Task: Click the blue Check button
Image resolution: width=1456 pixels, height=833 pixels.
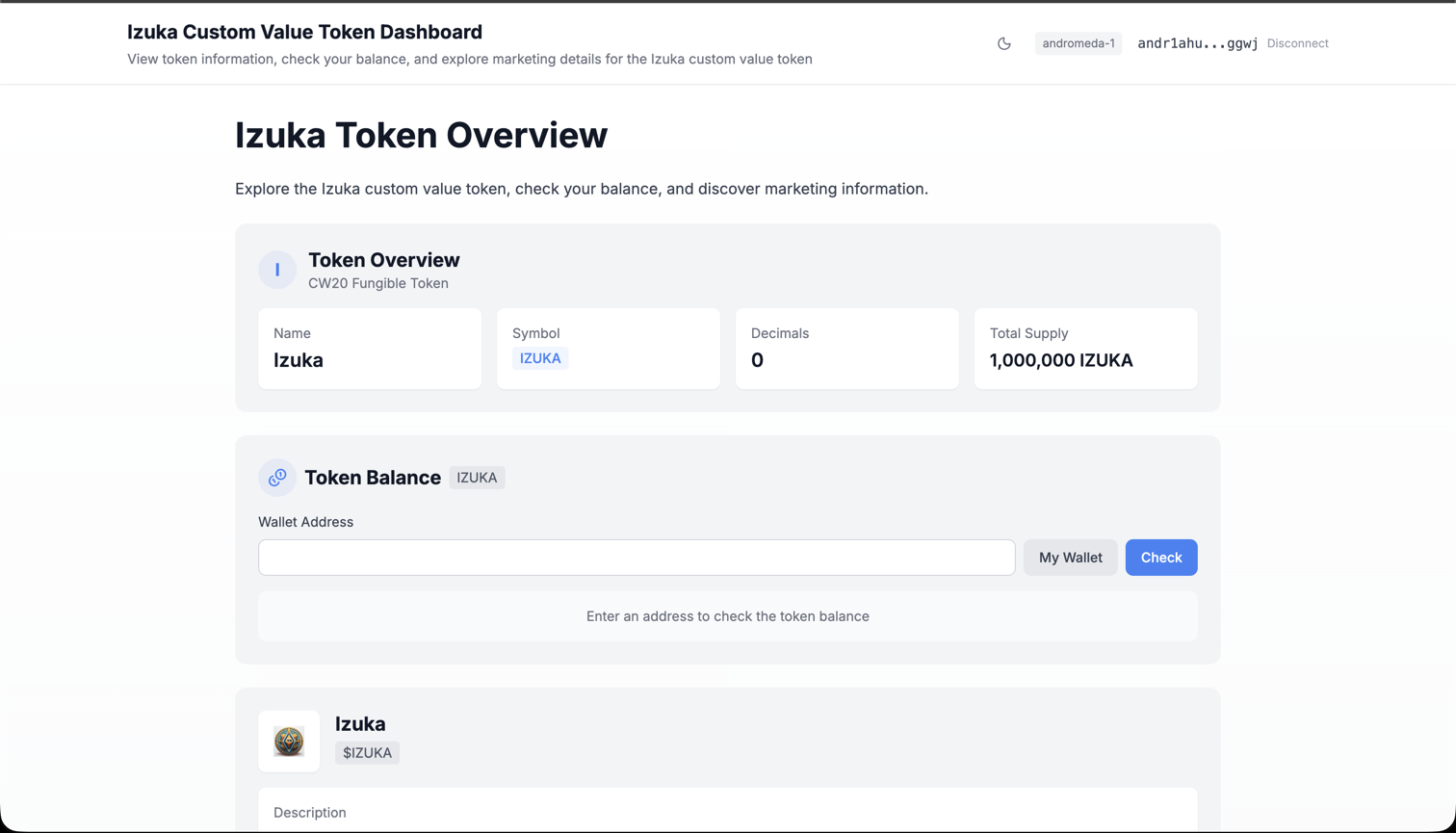Action: click(x=1160, y=557)
